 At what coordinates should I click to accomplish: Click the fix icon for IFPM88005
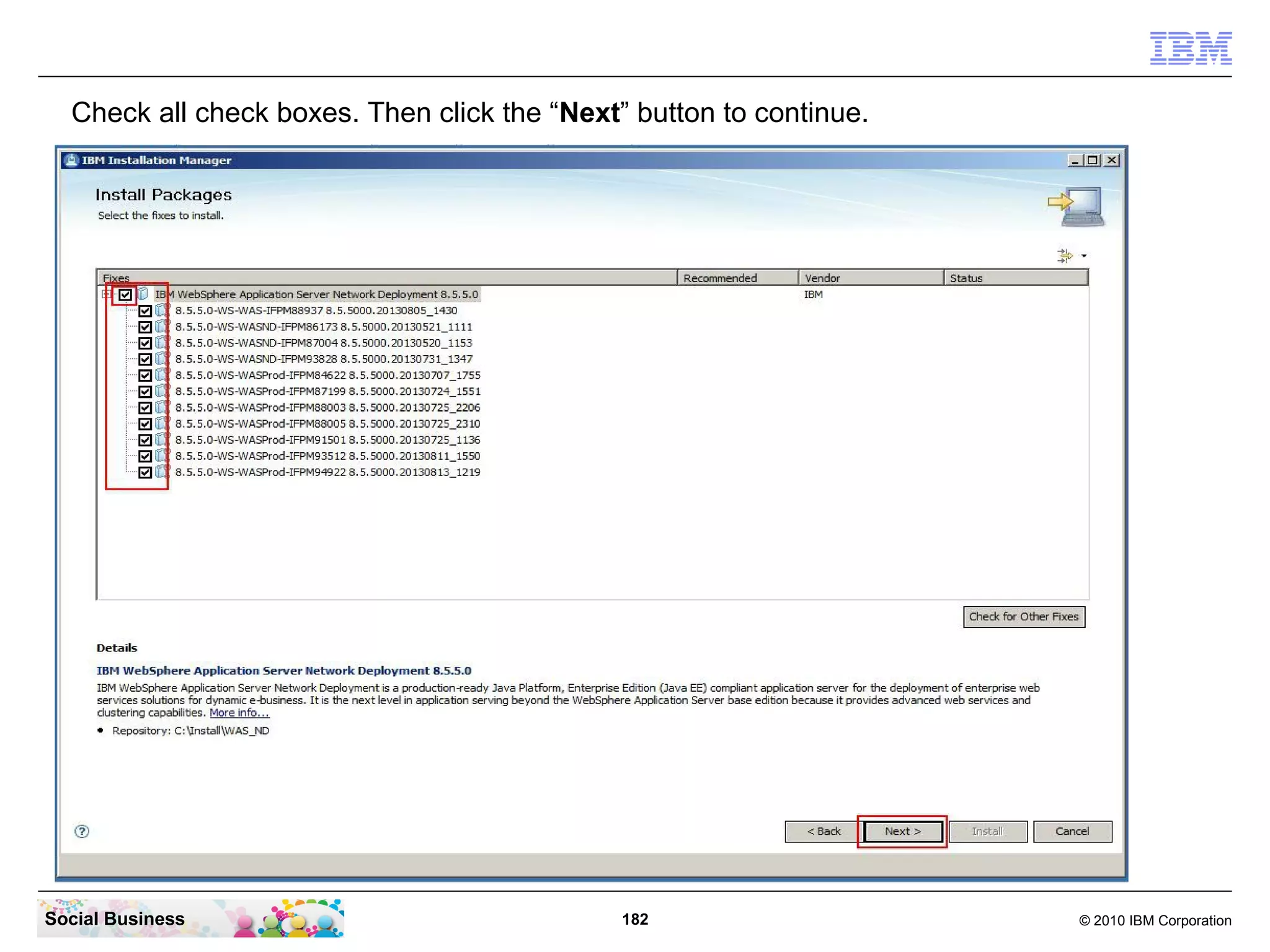(x=162, y=423)
